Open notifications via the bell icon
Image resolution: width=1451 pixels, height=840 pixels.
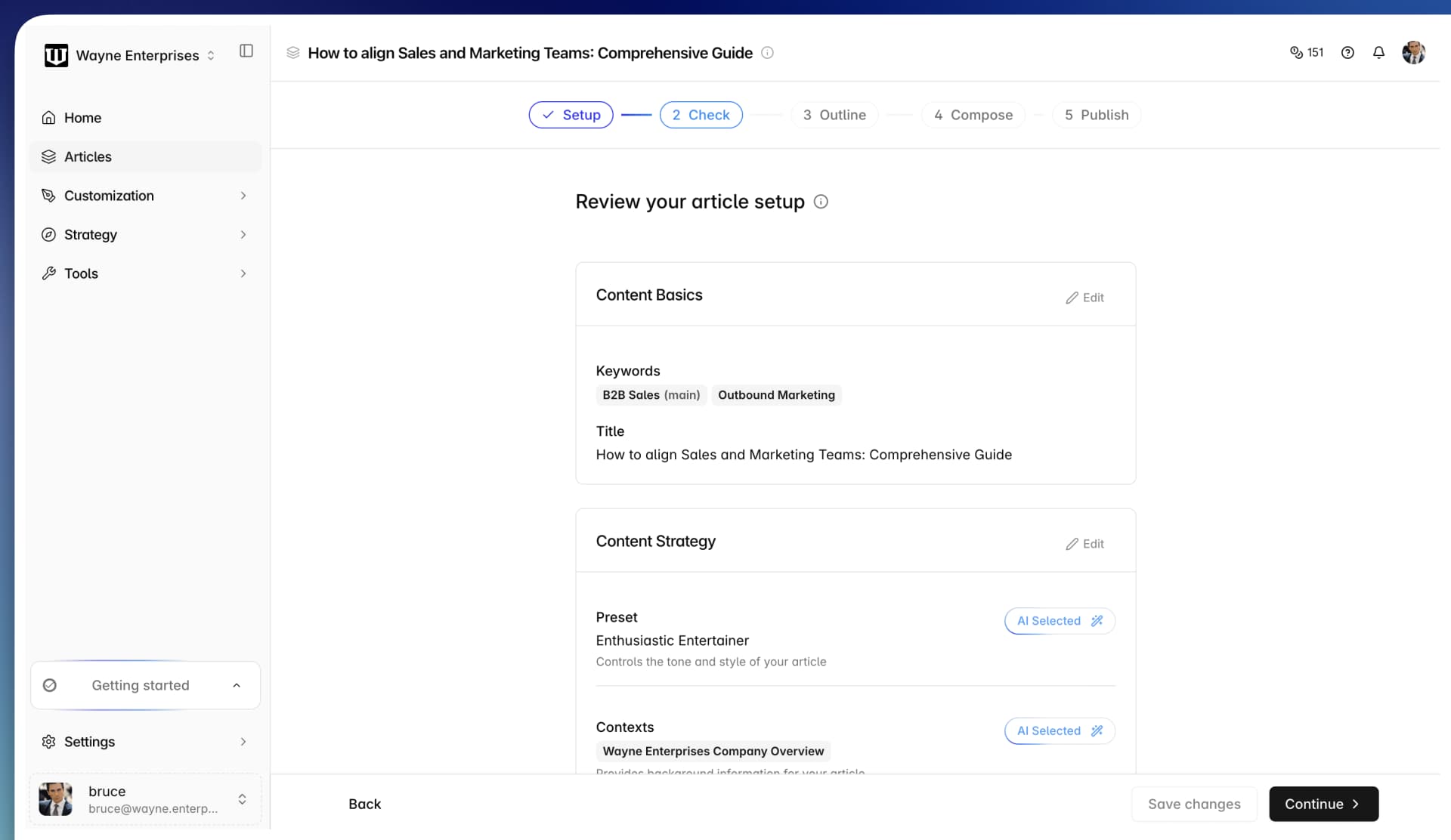(1378, 52)
